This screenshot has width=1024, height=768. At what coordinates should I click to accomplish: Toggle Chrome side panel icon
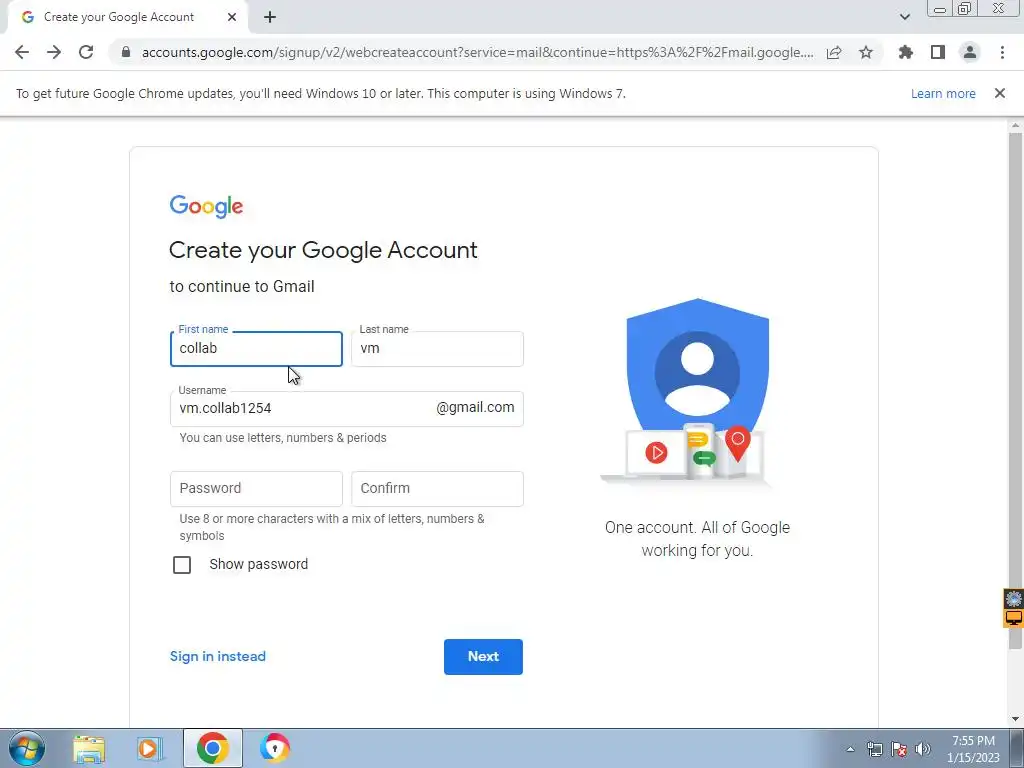(x=938, y=52)
